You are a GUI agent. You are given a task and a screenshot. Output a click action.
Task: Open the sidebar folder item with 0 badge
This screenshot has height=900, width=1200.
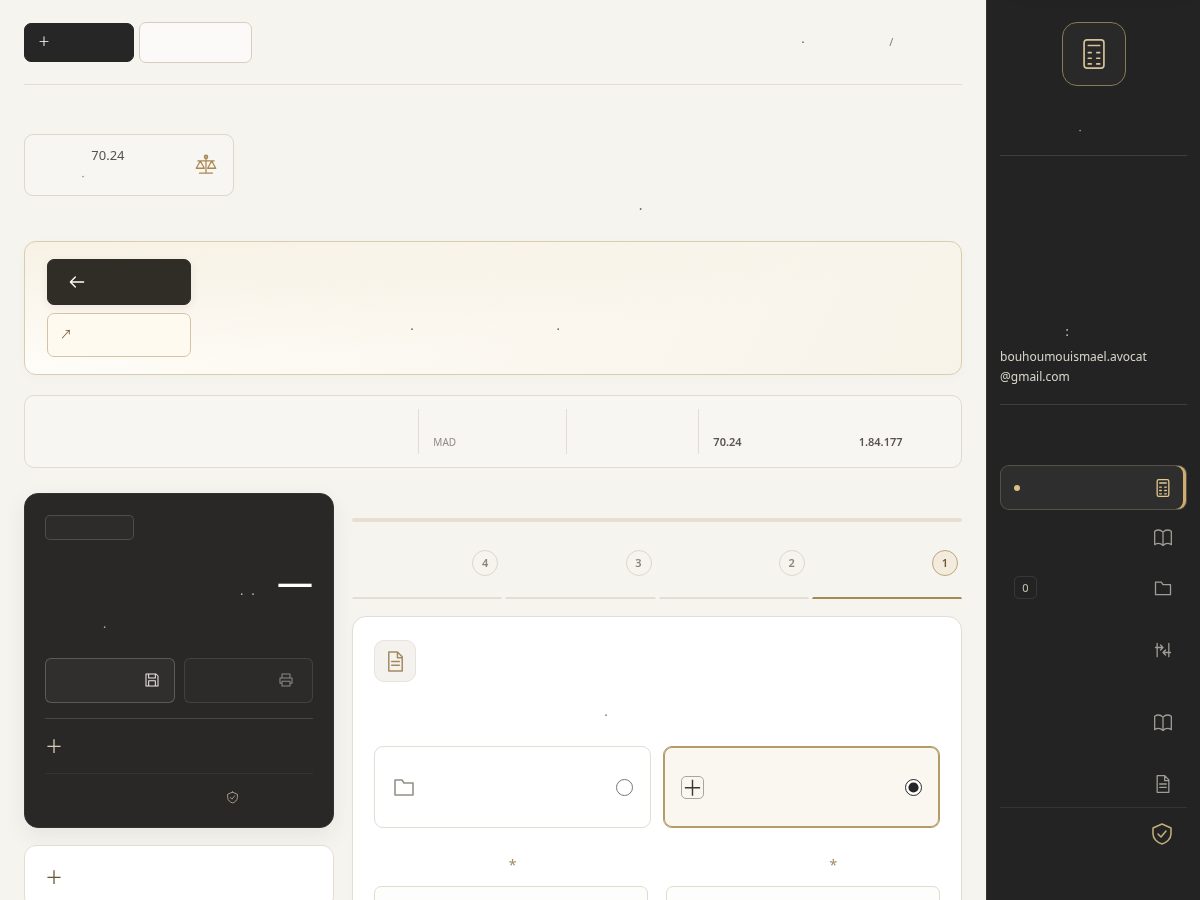(x=1093, y=588)
